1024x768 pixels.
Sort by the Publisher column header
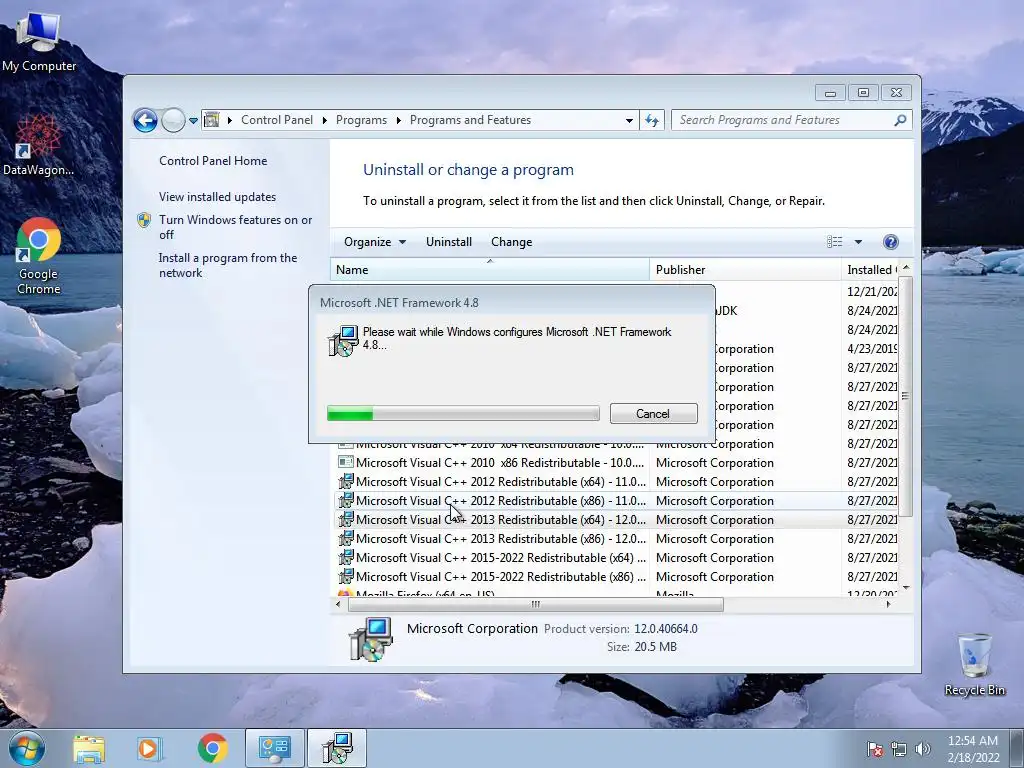click(x=745, y=270)
